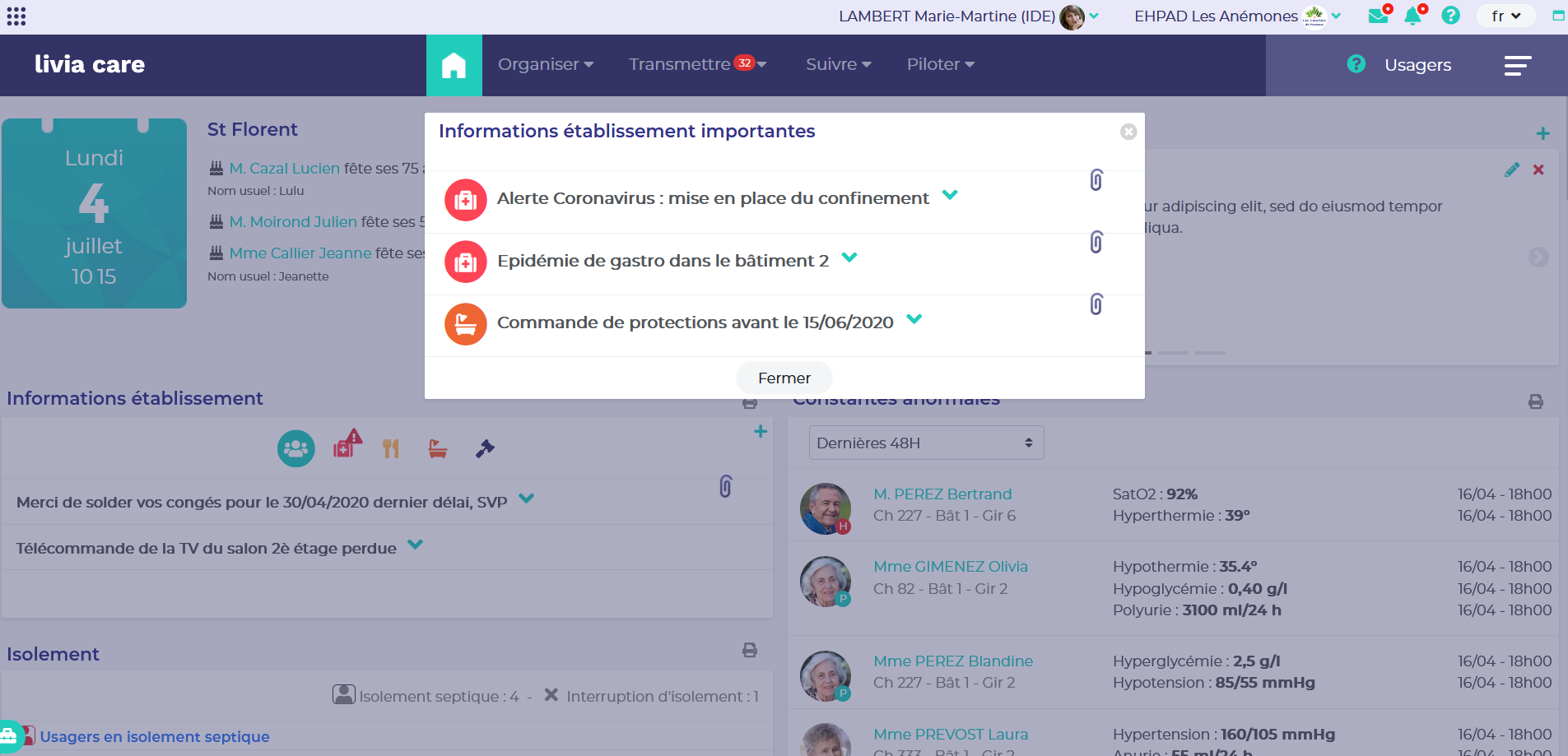This screenshot has height=756, width=1568.
Task: Select the hammer maintenance filter icon
Action: (485, 448)
